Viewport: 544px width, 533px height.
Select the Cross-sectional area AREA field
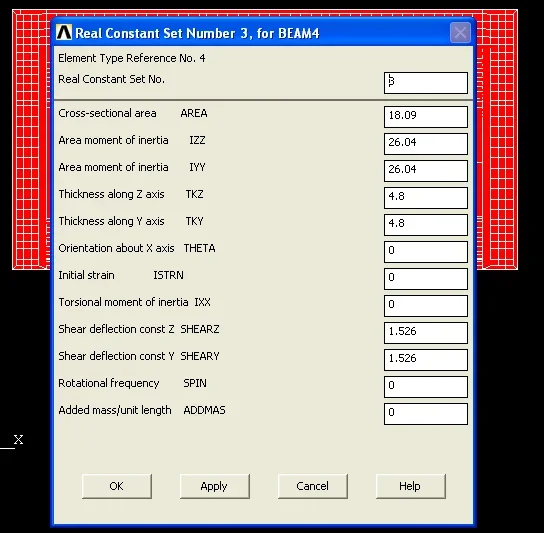coord(426,117)
